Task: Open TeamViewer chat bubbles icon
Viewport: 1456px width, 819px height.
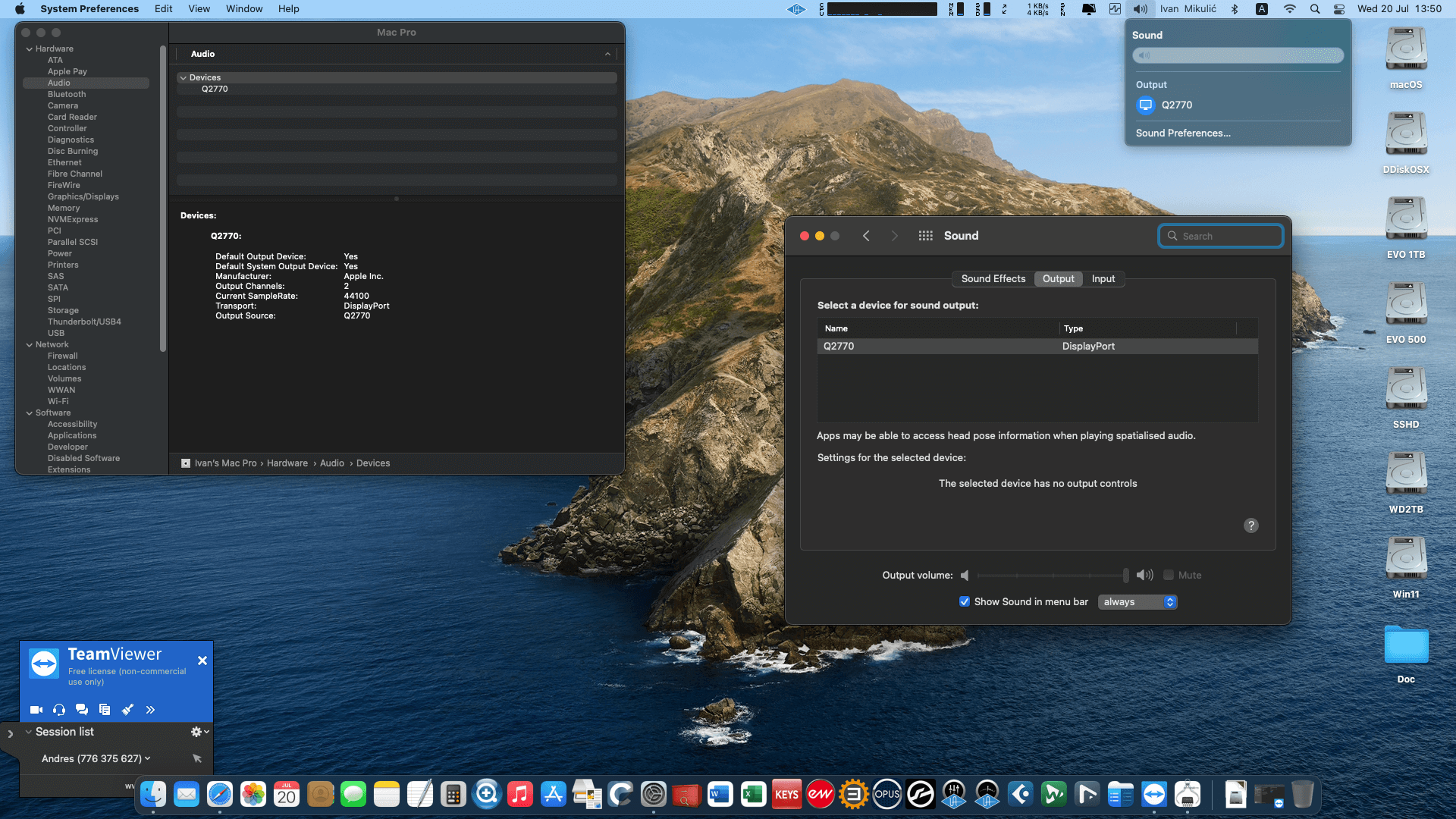Action: click(x=82, y=710)
